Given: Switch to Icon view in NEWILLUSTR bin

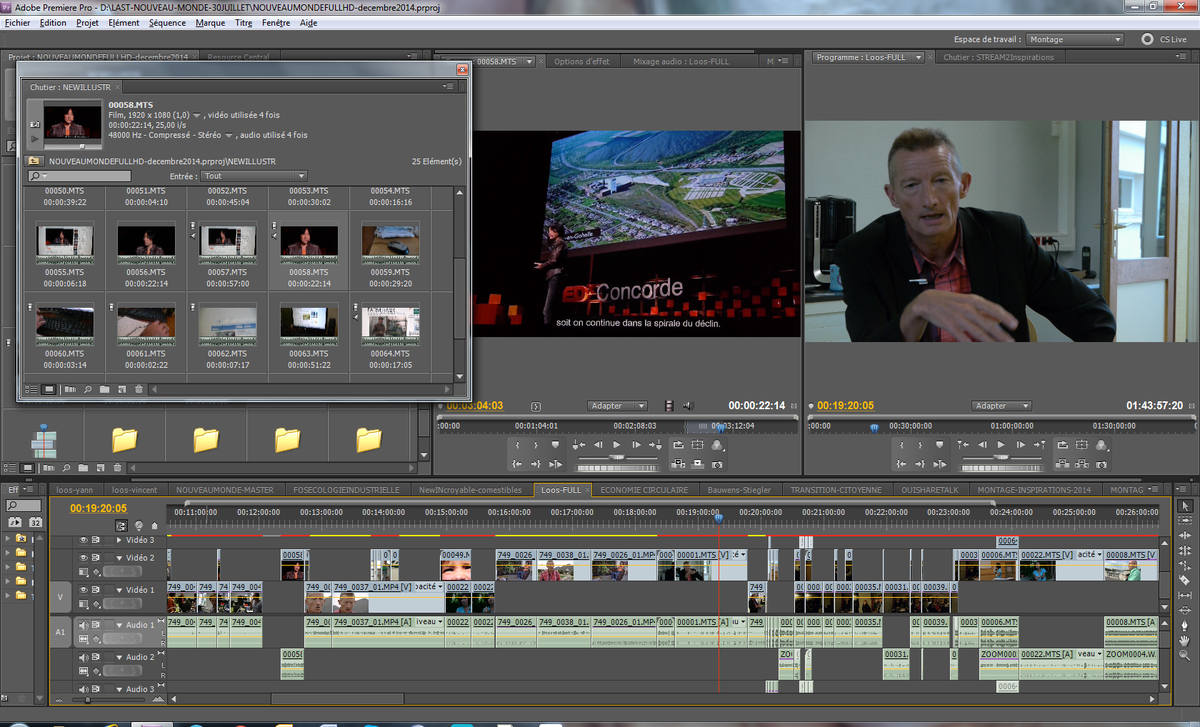Looking at the screenshot, I should click(49, 389).
